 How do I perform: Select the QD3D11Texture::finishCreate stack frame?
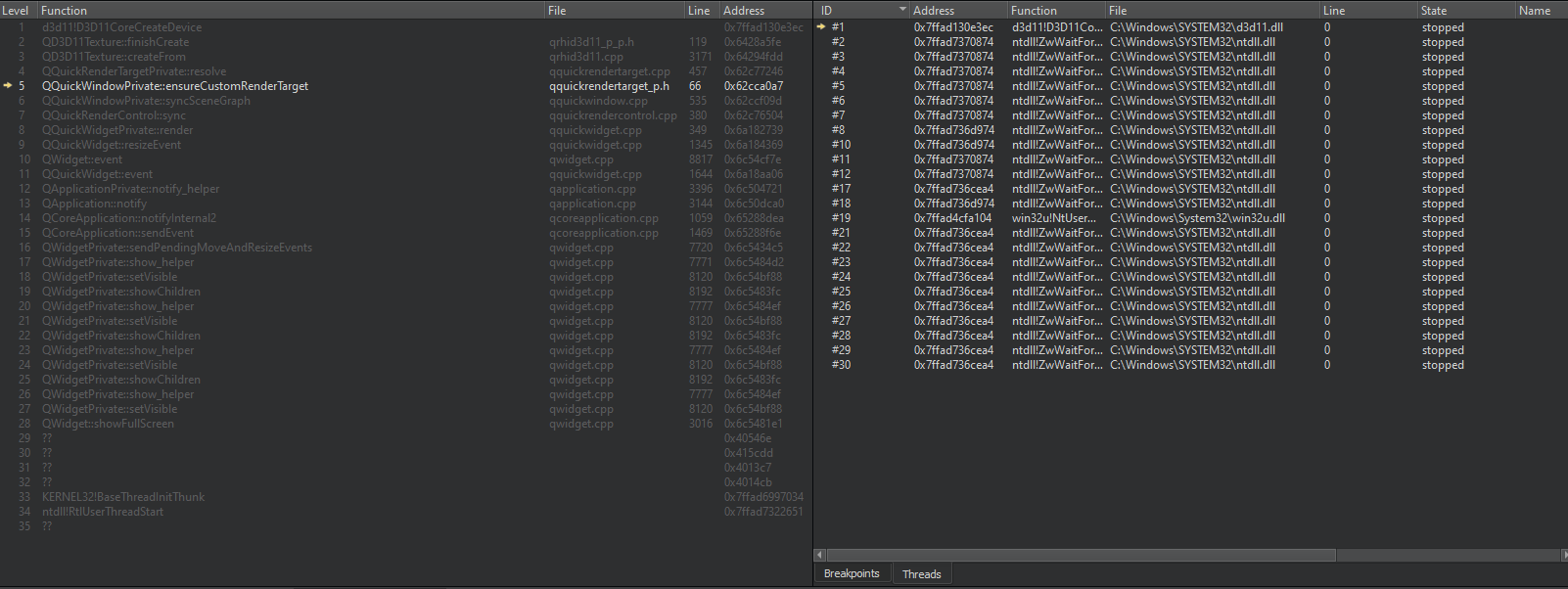point(115,42)
